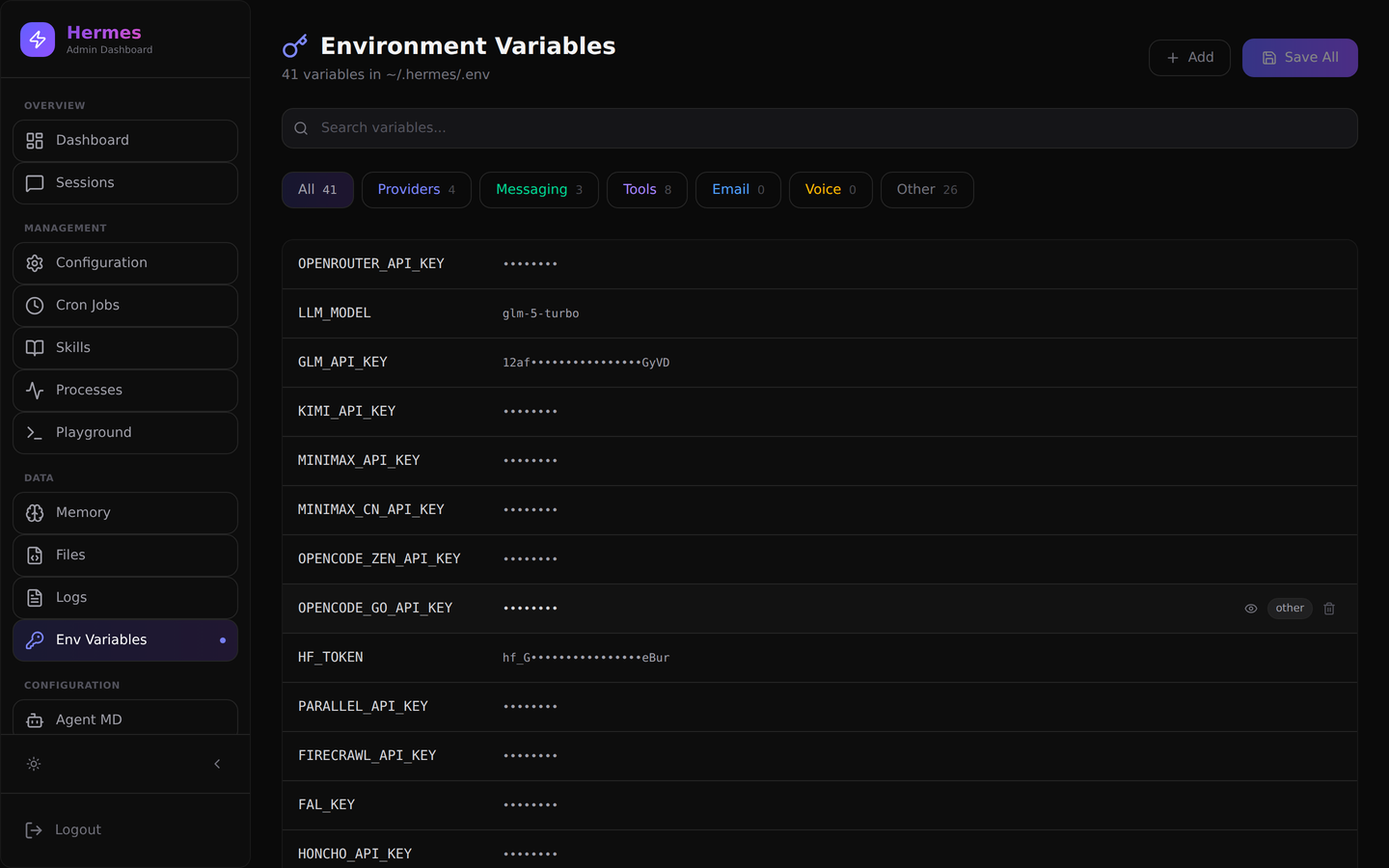Filter by Other tab
This screenshot has height=868, width=1389.
click(927, 190)
